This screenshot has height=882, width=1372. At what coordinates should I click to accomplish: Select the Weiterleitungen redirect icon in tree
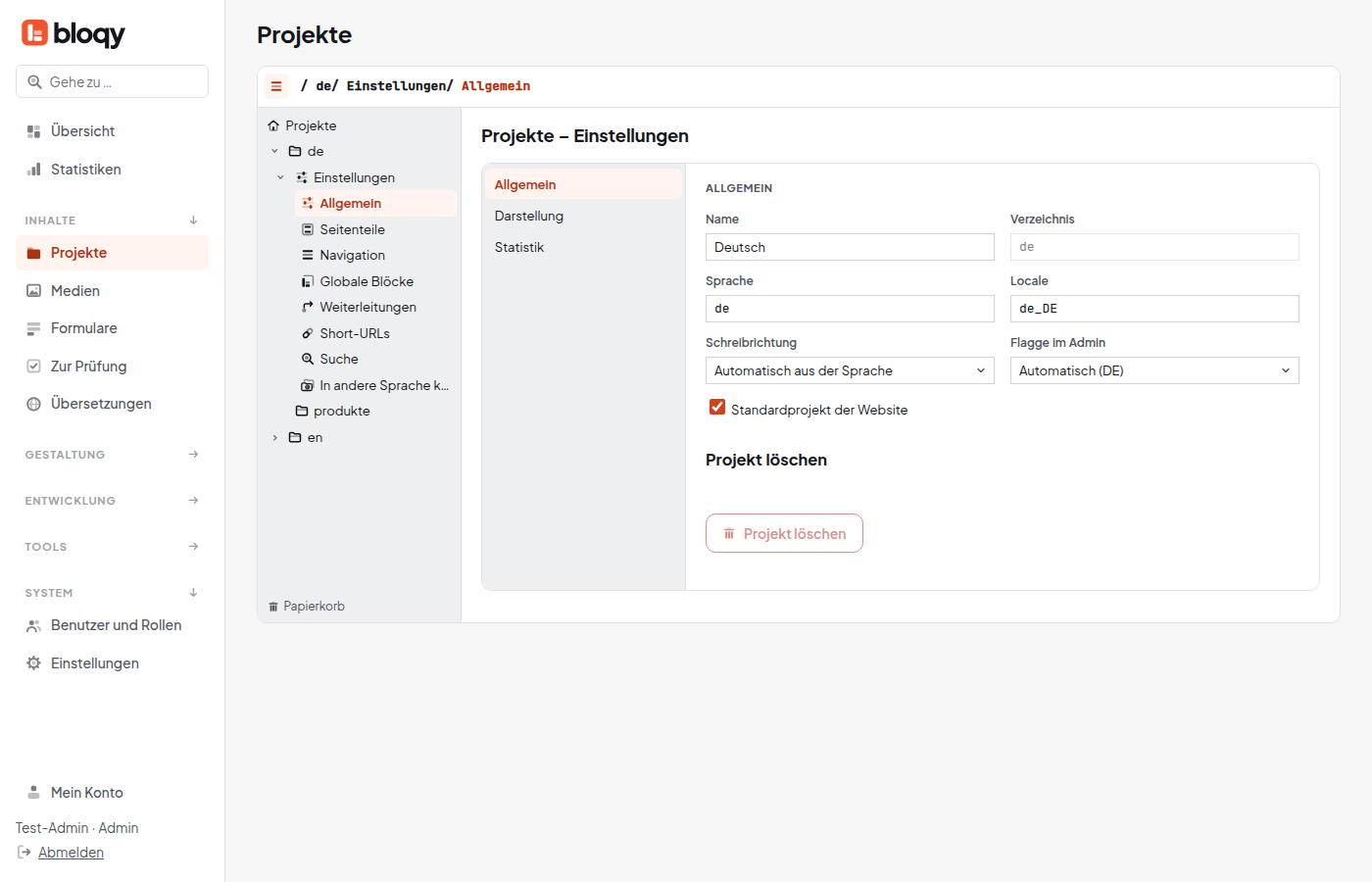(308, 307)
